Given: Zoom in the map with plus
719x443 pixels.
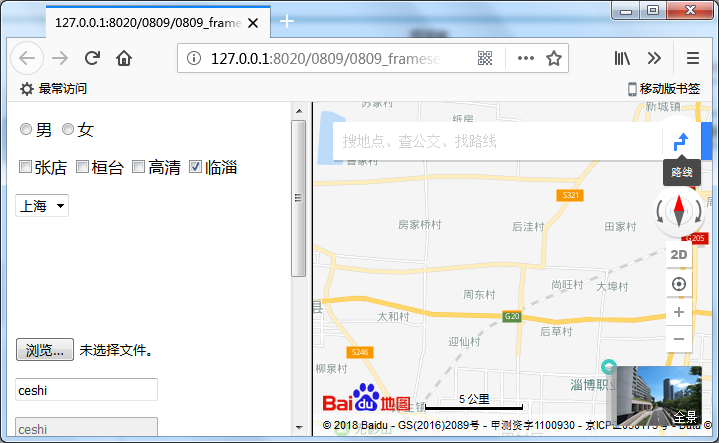Looking at the screenshot, I should coord(679,312).
